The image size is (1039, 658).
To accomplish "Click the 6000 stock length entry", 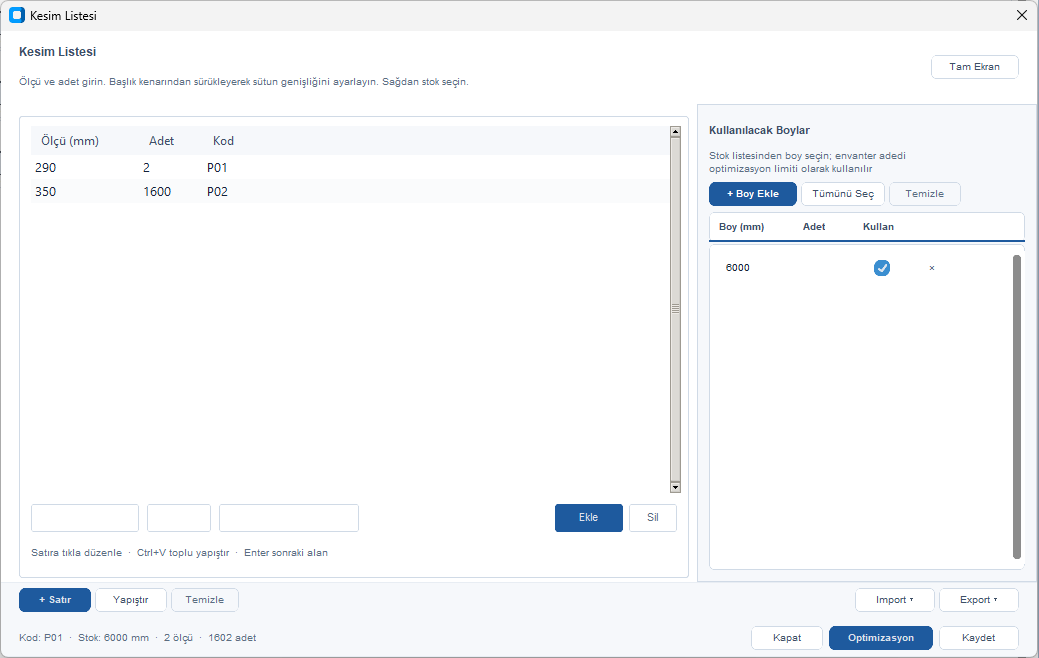I will pos(738,268).
